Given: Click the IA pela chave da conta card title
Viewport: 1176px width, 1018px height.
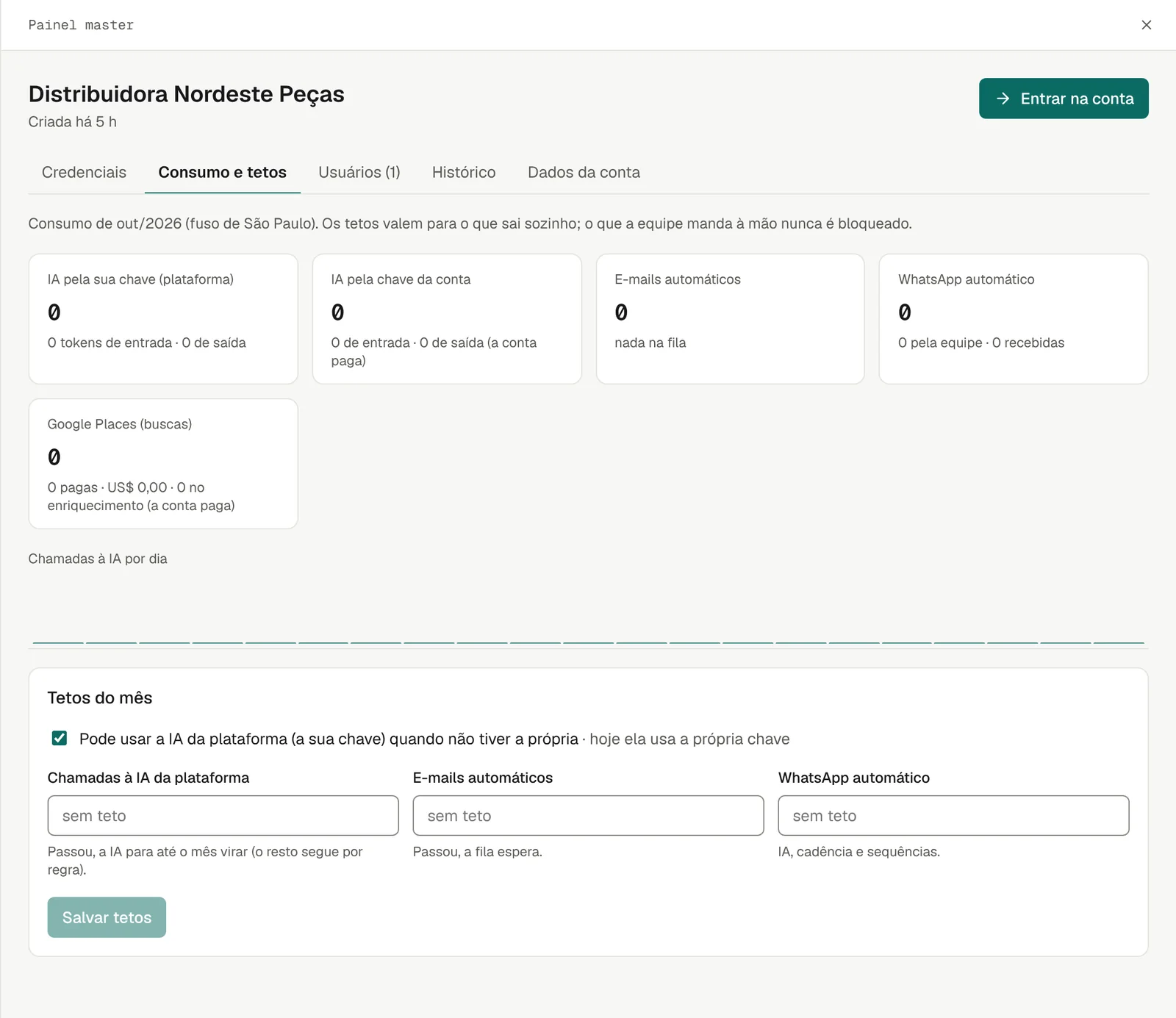Looking at the screenshot, I should click(401, 279).
